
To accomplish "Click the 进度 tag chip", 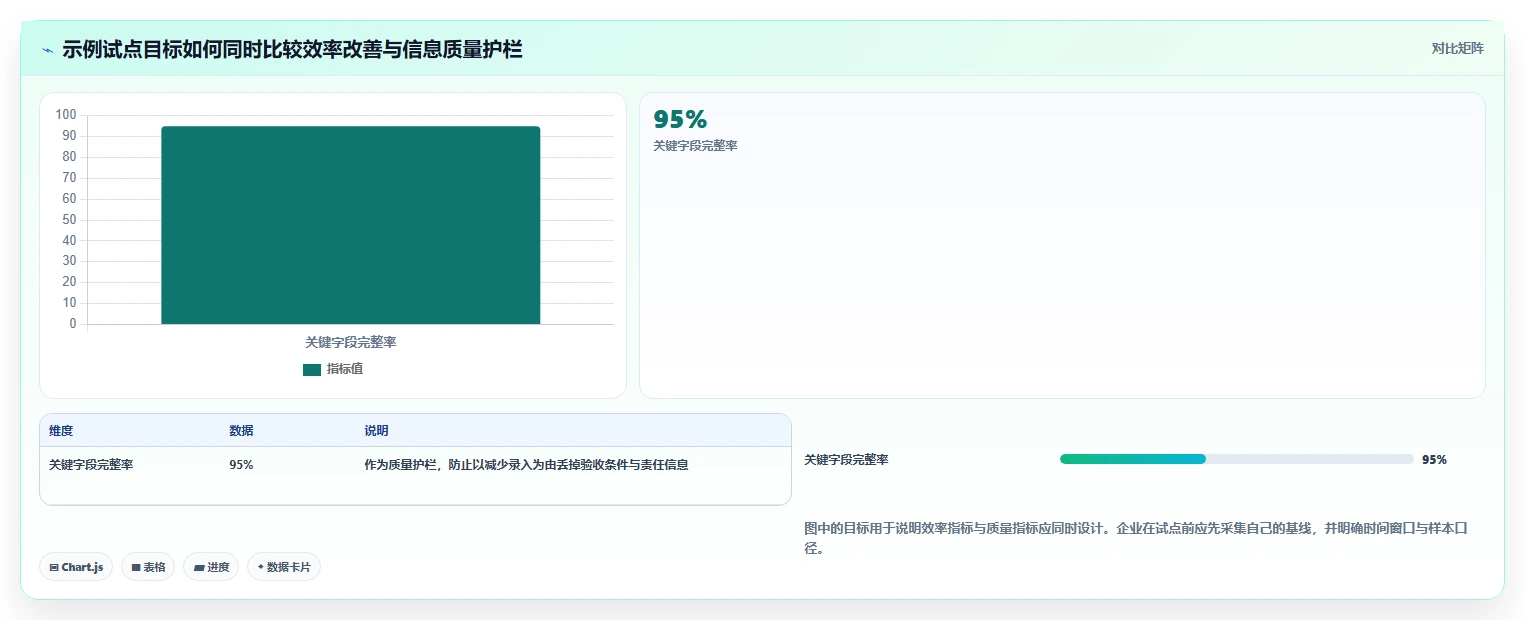I will click(211, 567).
